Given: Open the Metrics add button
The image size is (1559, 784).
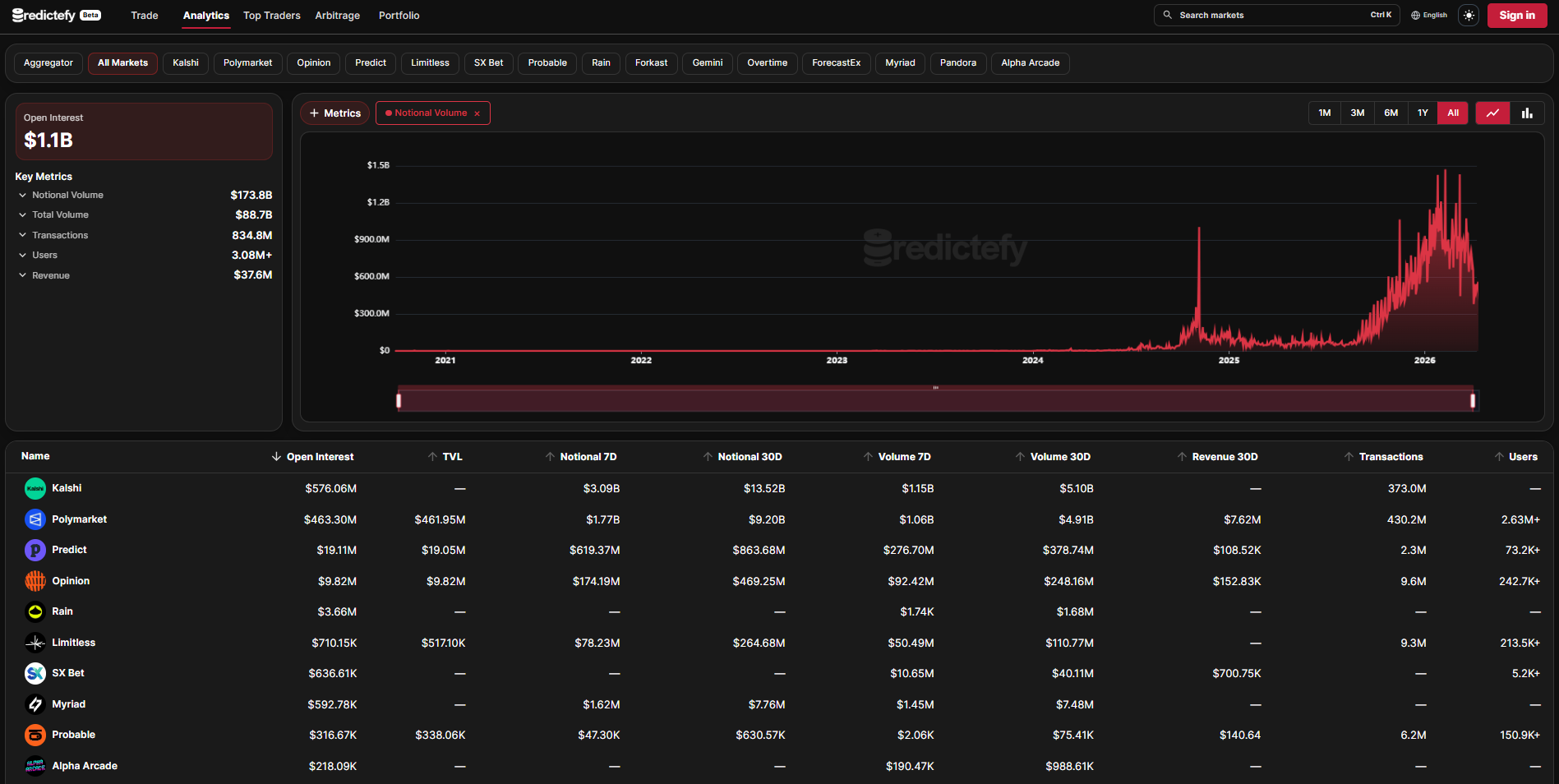Looking at the screenshot, I should click(x=335, y=113).
